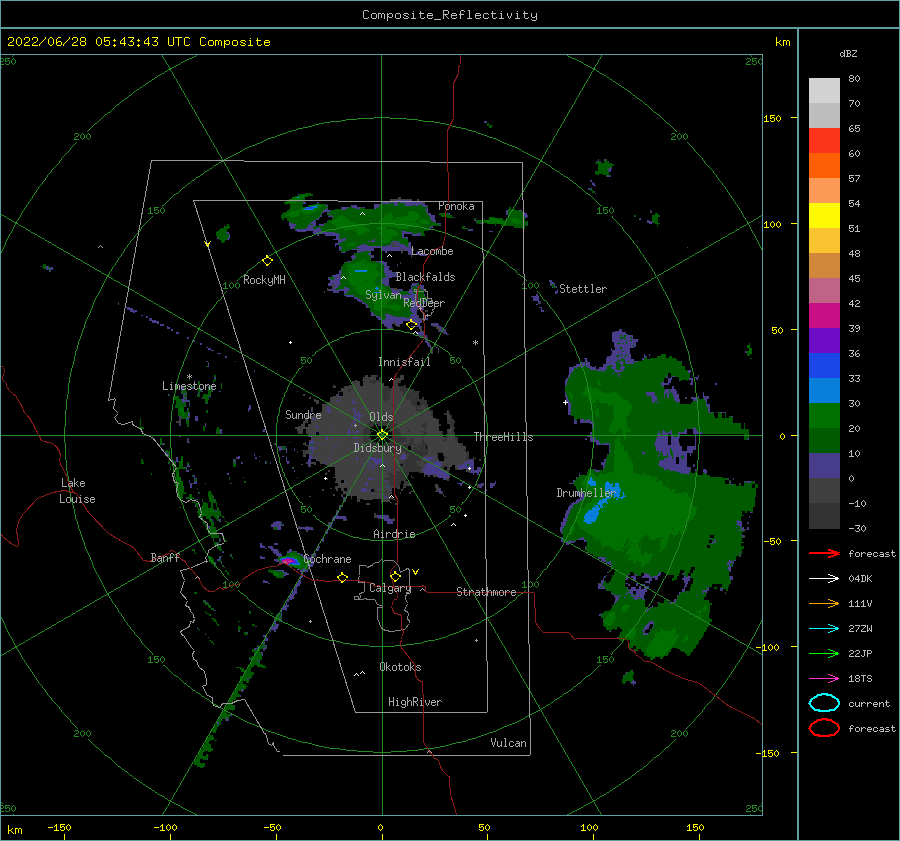Click the white plus marker north of Drumheller
The height and width of the screenshot is (841, 900).
click(565, 402)
